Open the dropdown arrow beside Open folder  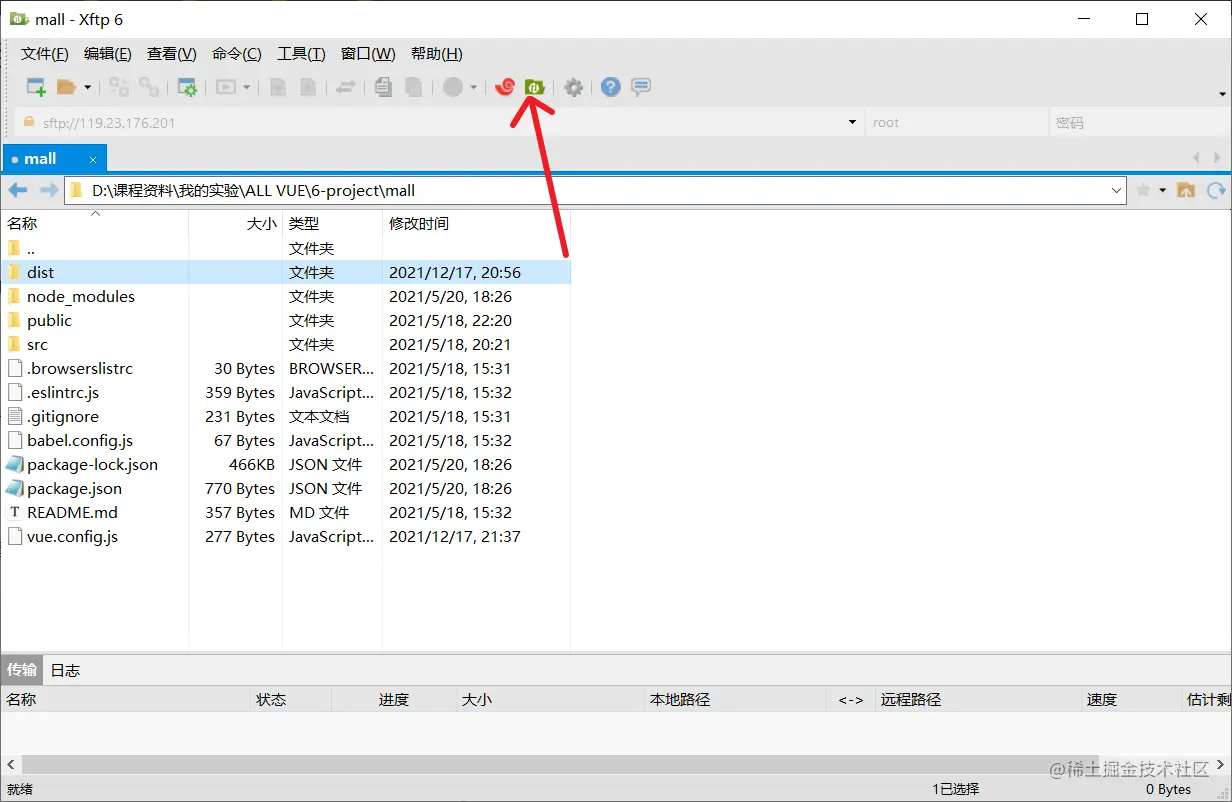coord(87,88)
